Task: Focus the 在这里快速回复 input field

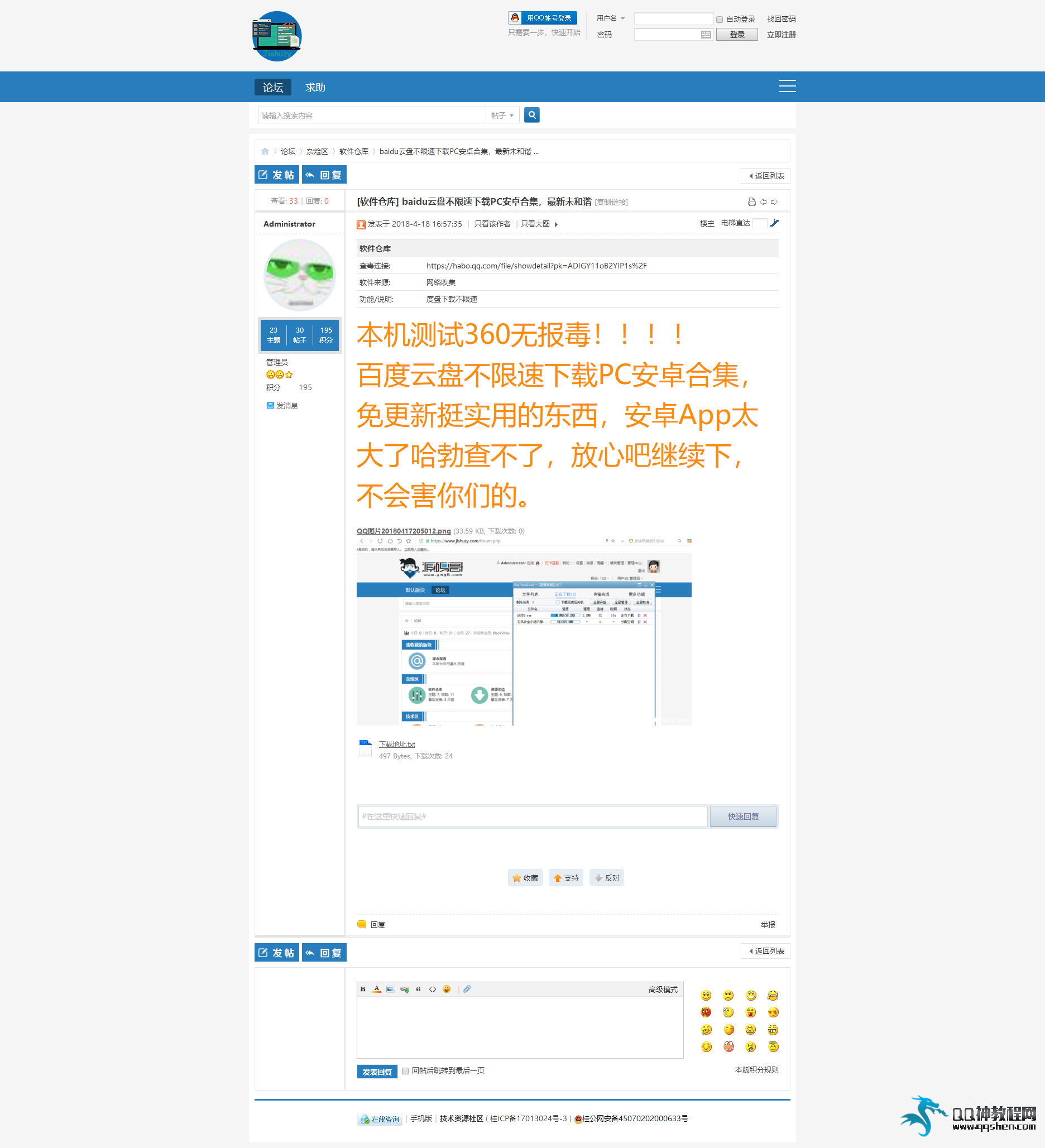Action: (x=532, y=816)
